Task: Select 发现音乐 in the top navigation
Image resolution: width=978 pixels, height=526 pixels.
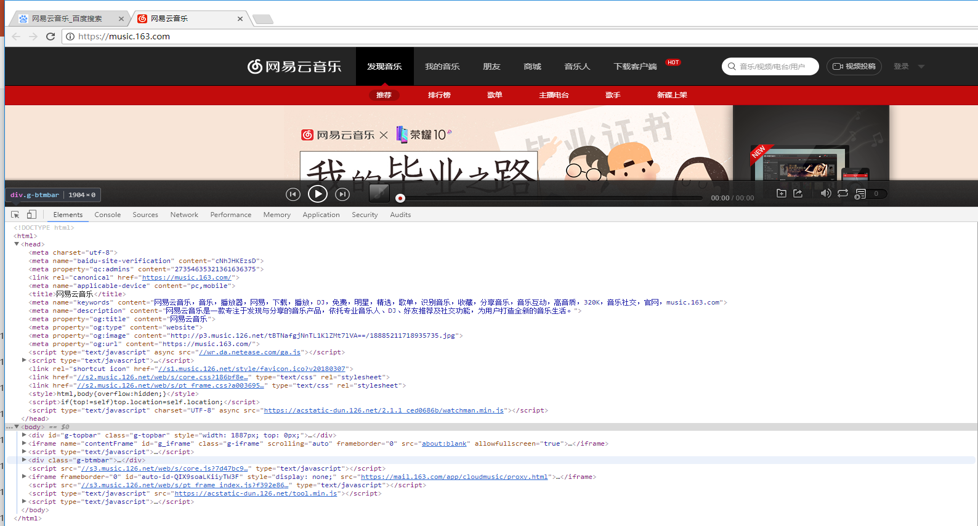Action: pyautogui.click(x=384, y=66)
